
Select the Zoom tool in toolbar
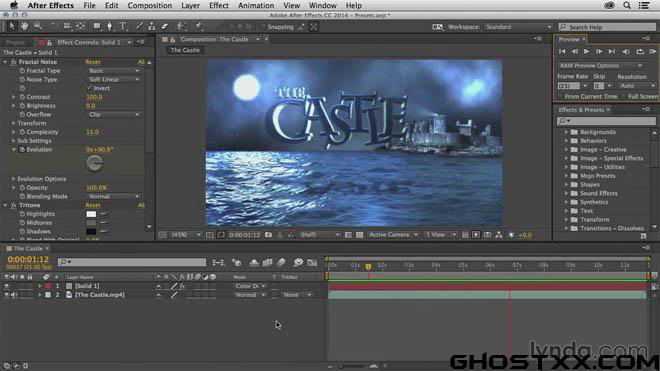pyautogui.click(x=38, y=26)
